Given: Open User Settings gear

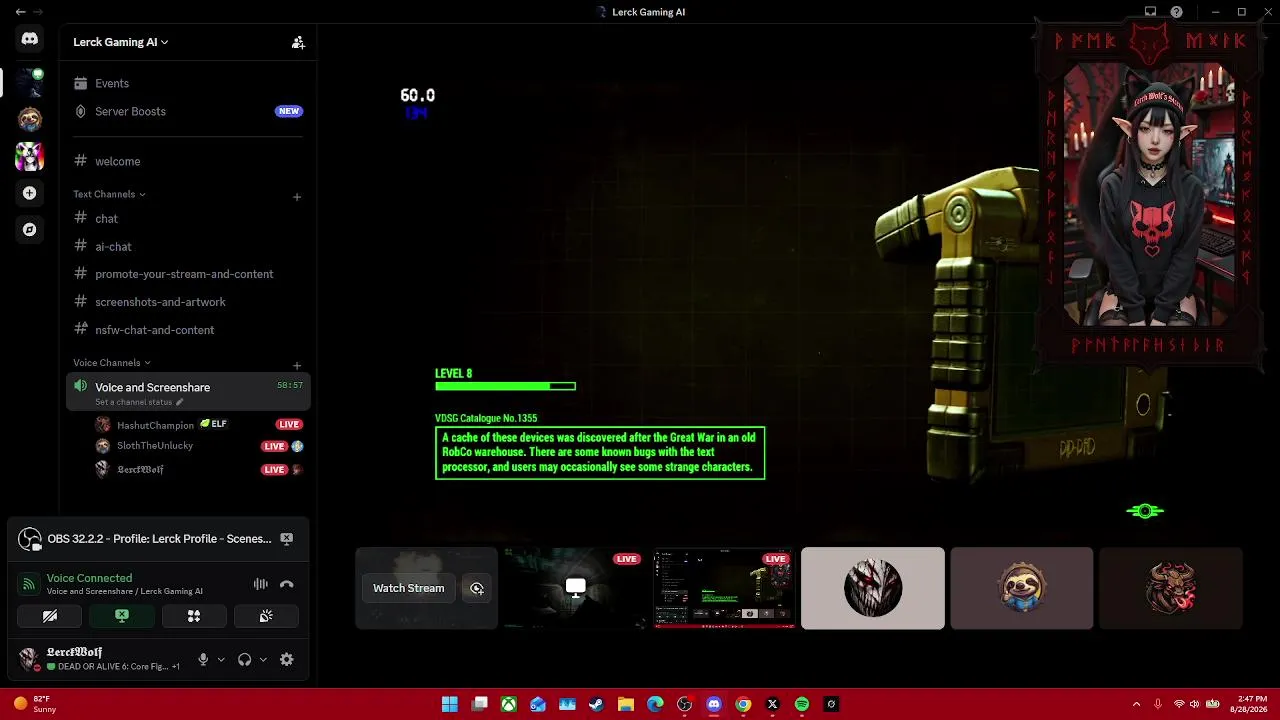Looking at the screenshot, I should (287, 659).
